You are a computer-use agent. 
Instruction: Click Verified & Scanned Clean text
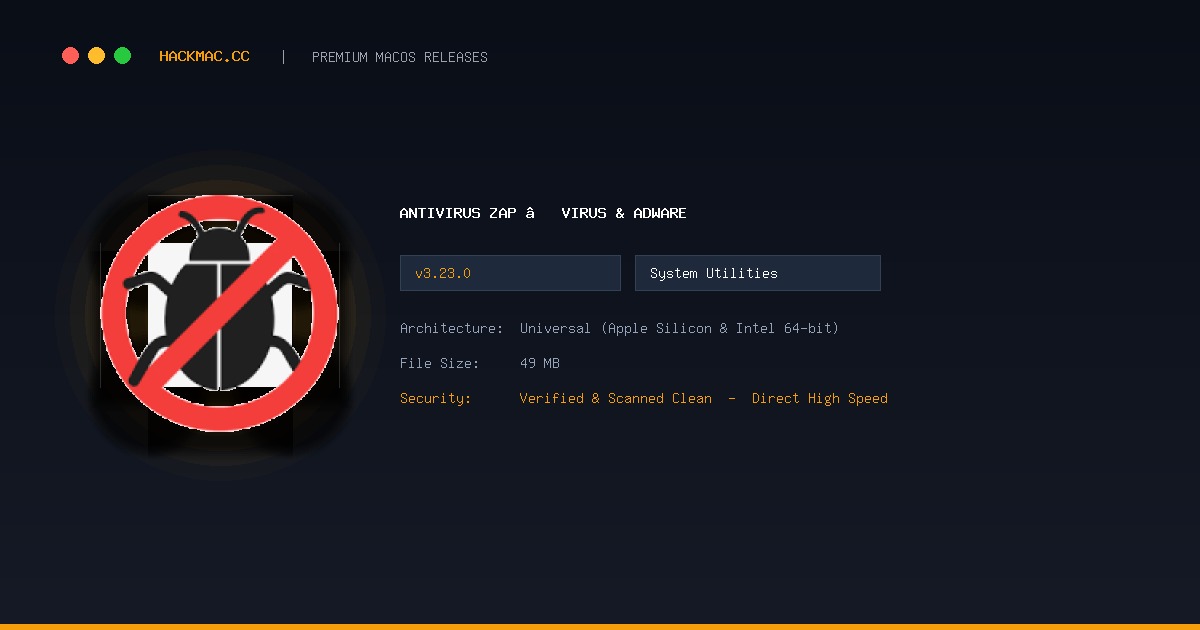point(616,398)
